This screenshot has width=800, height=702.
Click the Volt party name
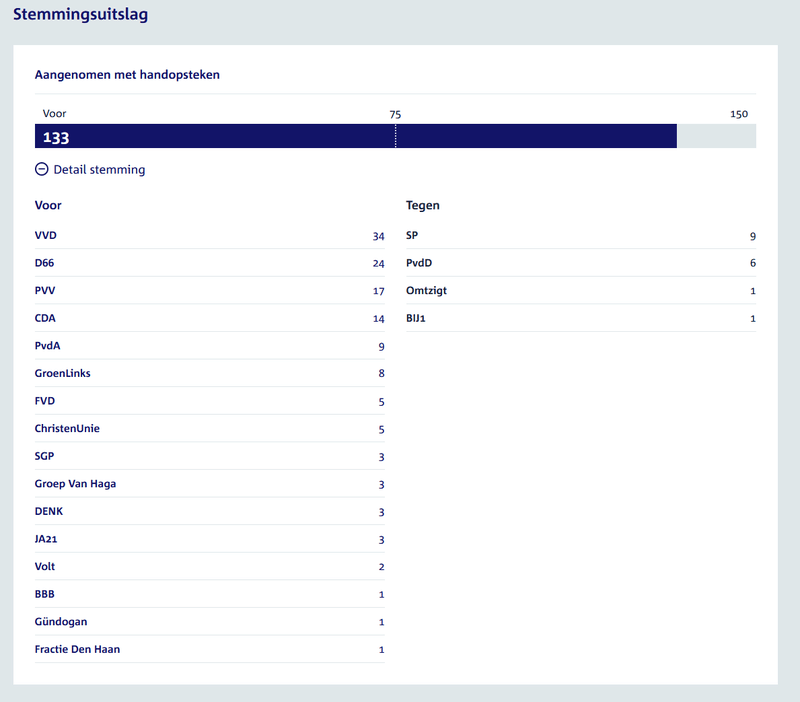(x=46, y=567)
